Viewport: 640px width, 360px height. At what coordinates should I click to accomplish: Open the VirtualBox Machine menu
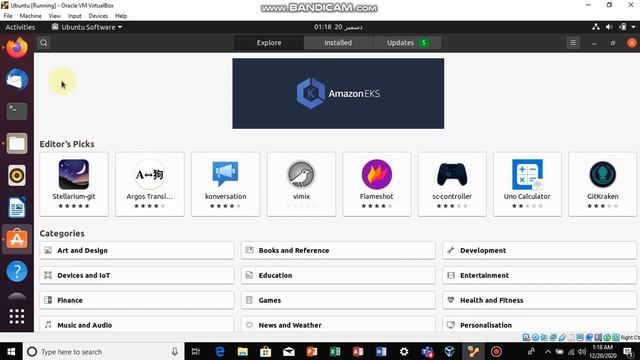point(31,16)
